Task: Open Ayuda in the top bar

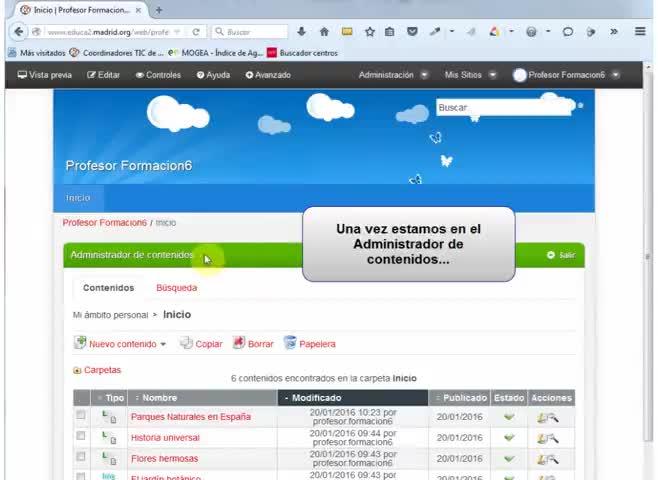Action: coord(214,75)
